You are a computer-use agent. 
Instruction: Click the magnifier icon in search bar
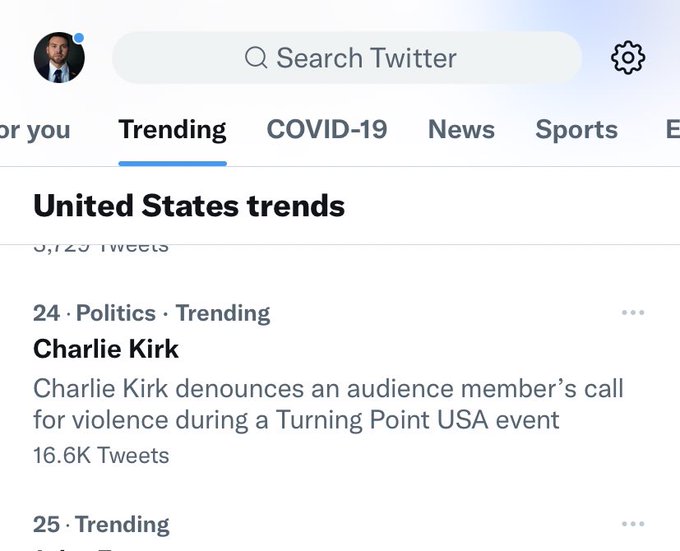256,58
